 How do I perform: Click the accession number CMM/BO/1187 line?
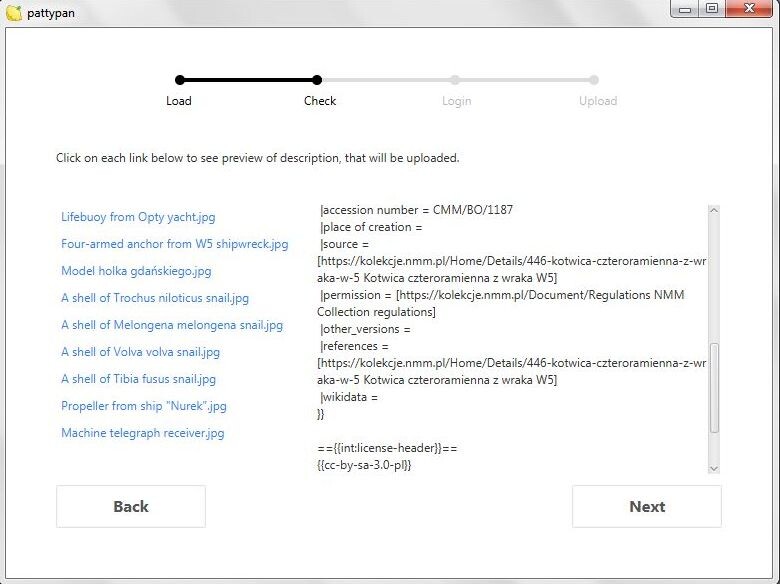[x=416, y=210]
